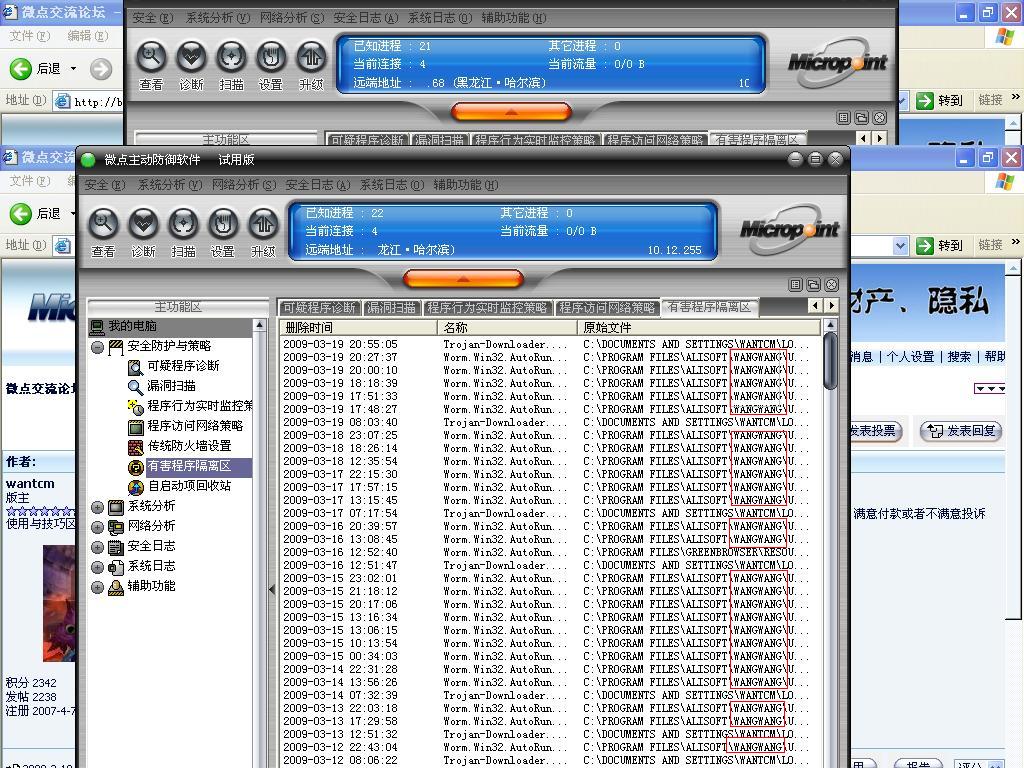Viewport: 1024px width, 768px height.
Task: Open the address bar dropdown beside the lower 转到 button
Action: (901, 246)
